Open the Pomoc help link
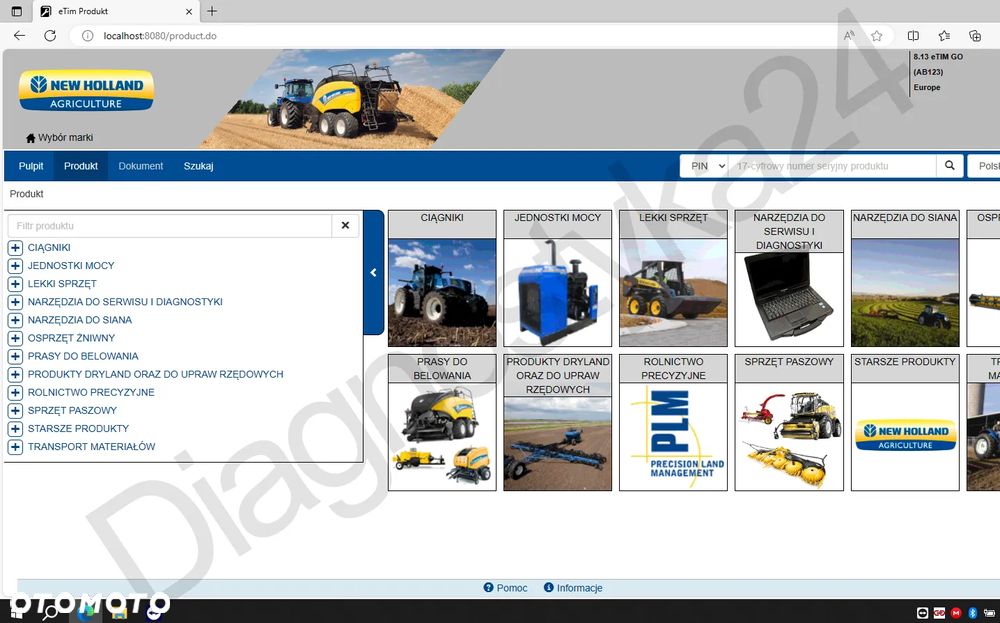Screen dimensions: 1000x623 click(x=505, y=588)
